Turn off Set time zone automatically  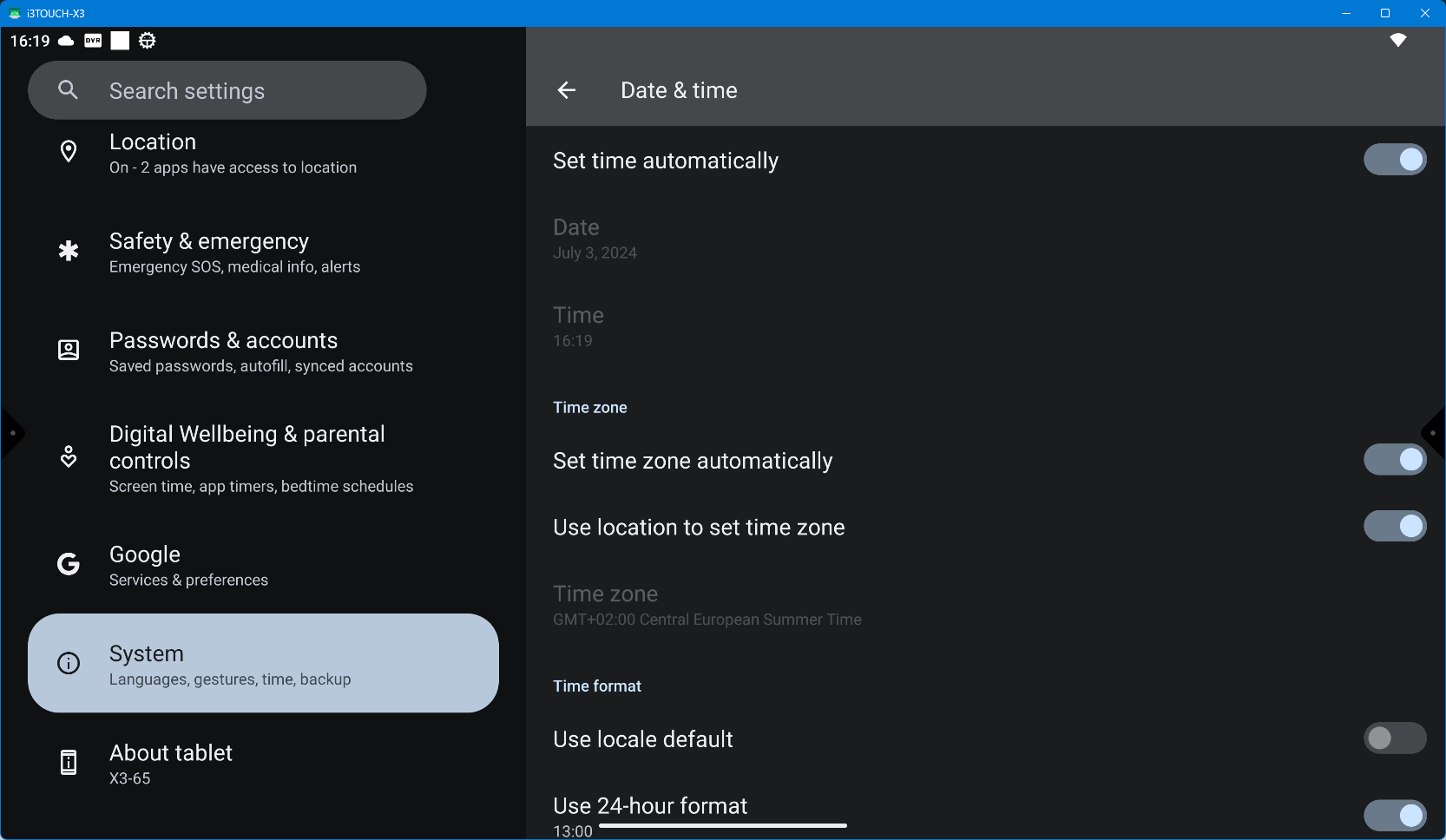pyautogui.click(x=1394, y=460)
